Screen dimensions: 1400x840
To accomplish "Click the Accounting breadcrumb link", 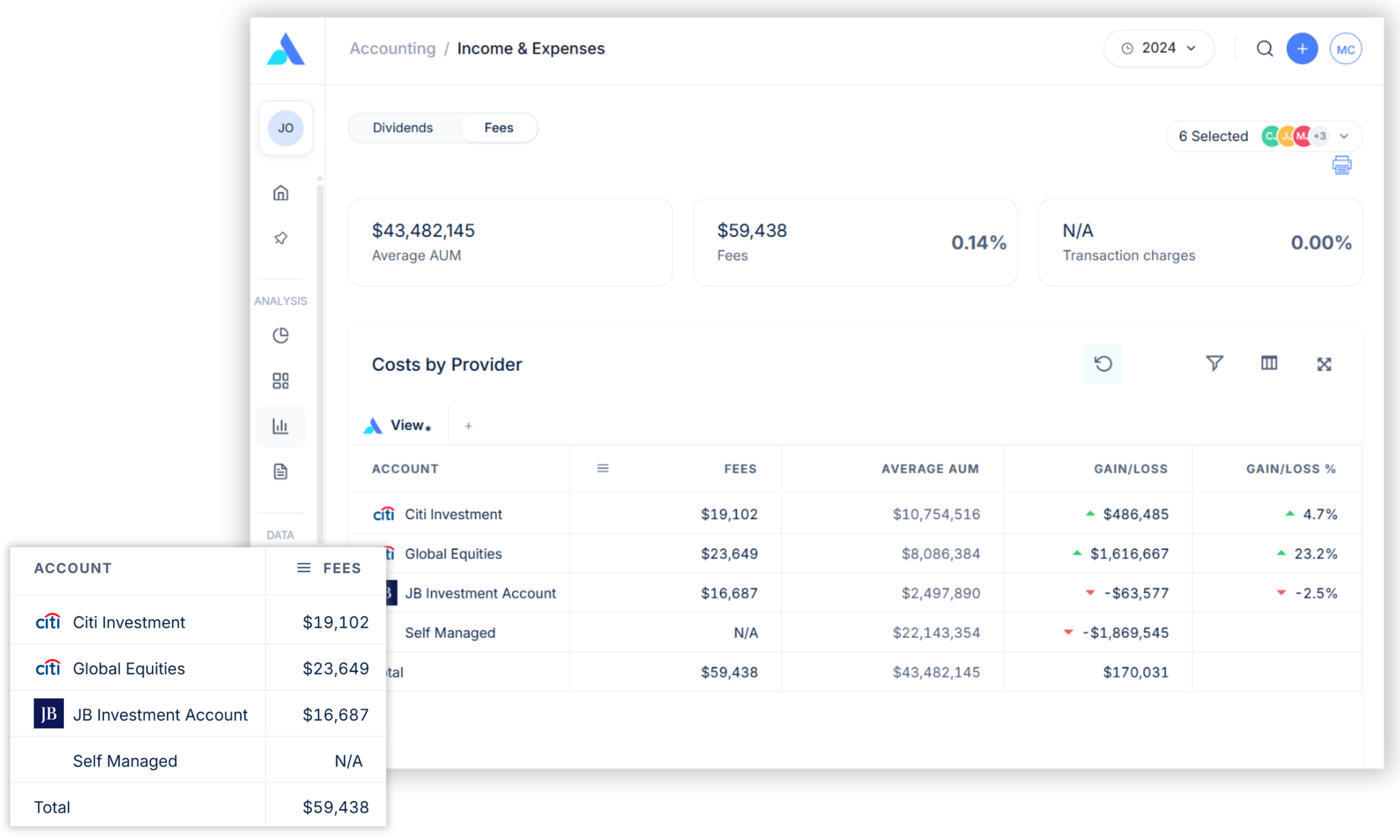I will click(x=393, y=49).
